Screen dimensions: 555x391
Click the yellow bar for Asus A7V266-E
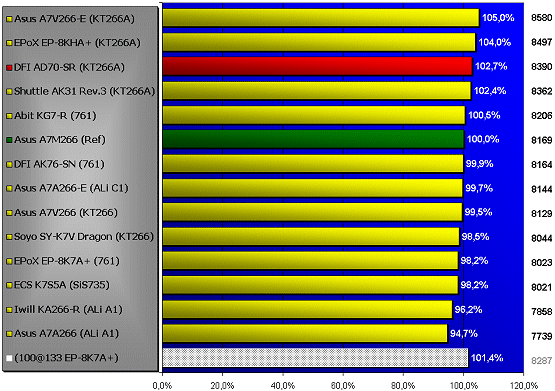[x=321, y=18]
